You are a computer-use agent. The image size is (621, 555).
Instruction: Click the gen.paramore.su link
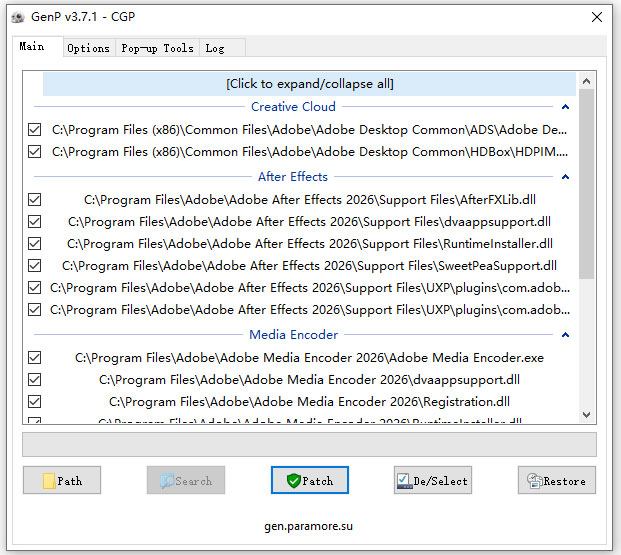(x=308, y=526)
